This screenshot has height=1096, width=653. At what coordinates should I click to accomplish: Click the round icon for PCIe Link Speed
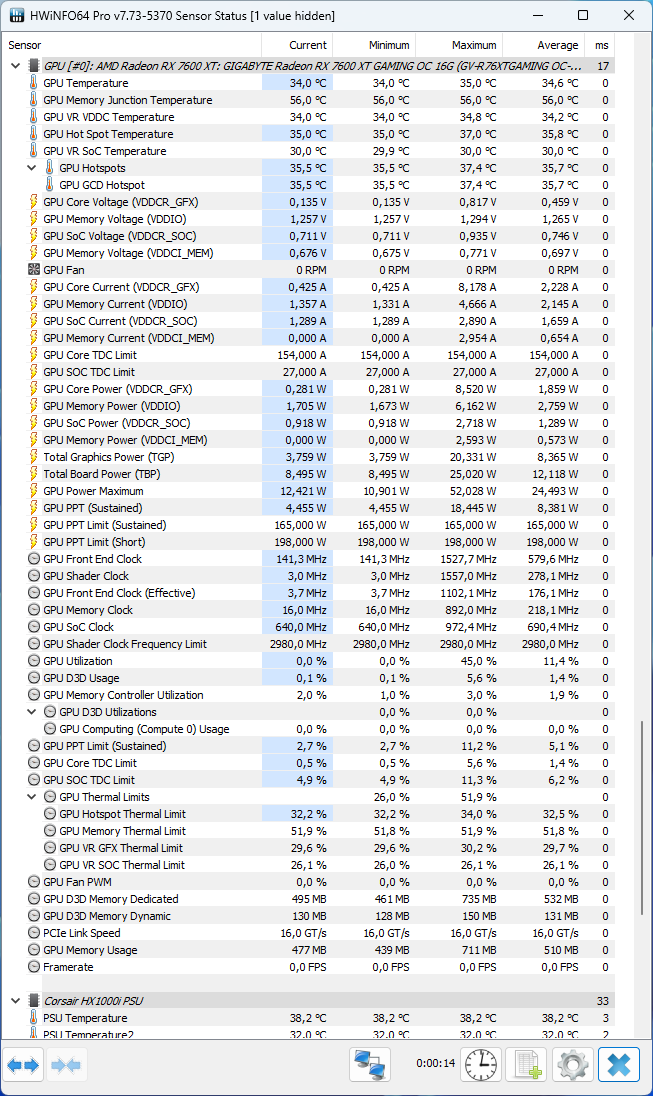pyautogui.click(x=33, y=933)
